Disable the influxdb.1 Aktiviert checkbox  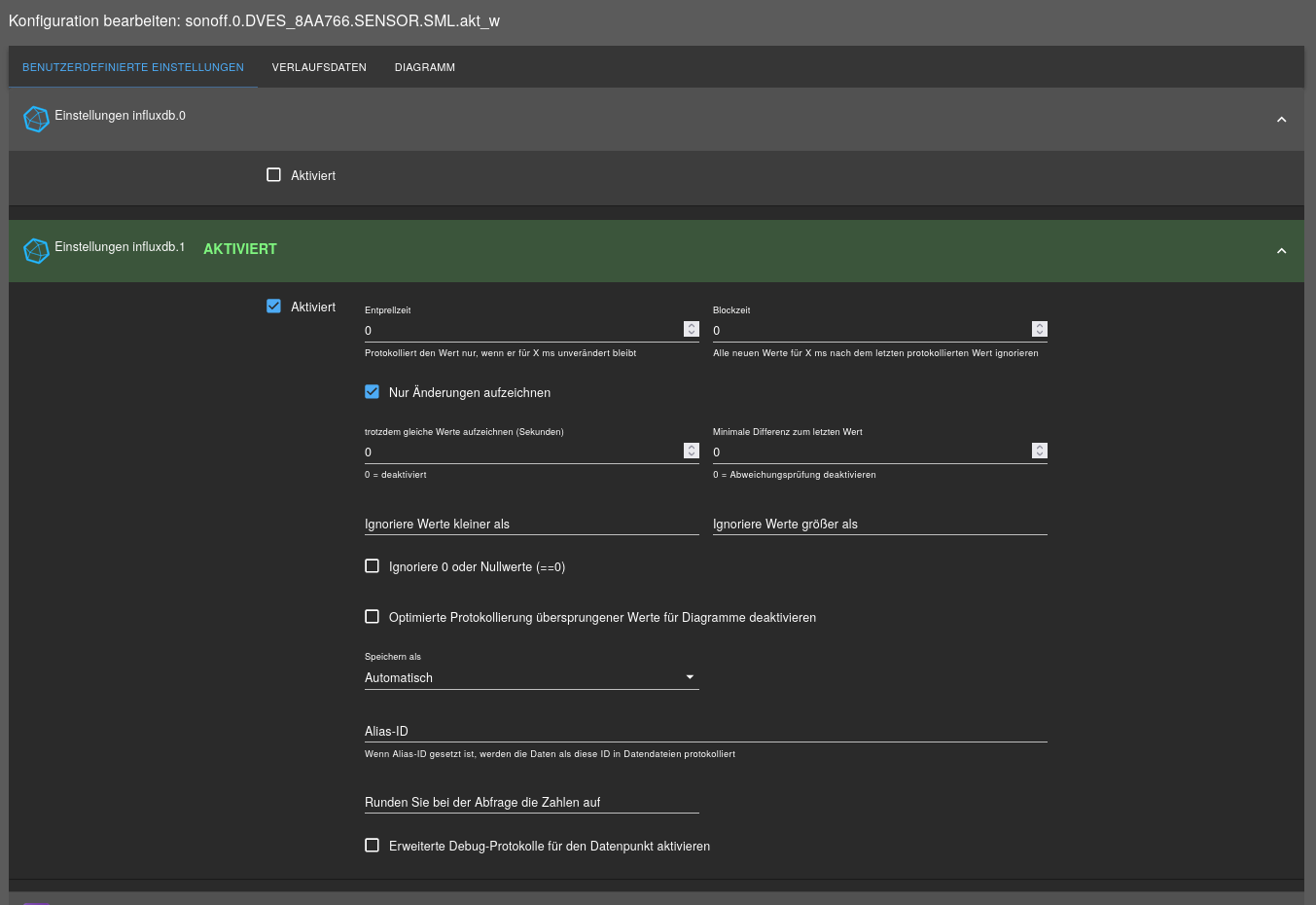tap(274, 307)
